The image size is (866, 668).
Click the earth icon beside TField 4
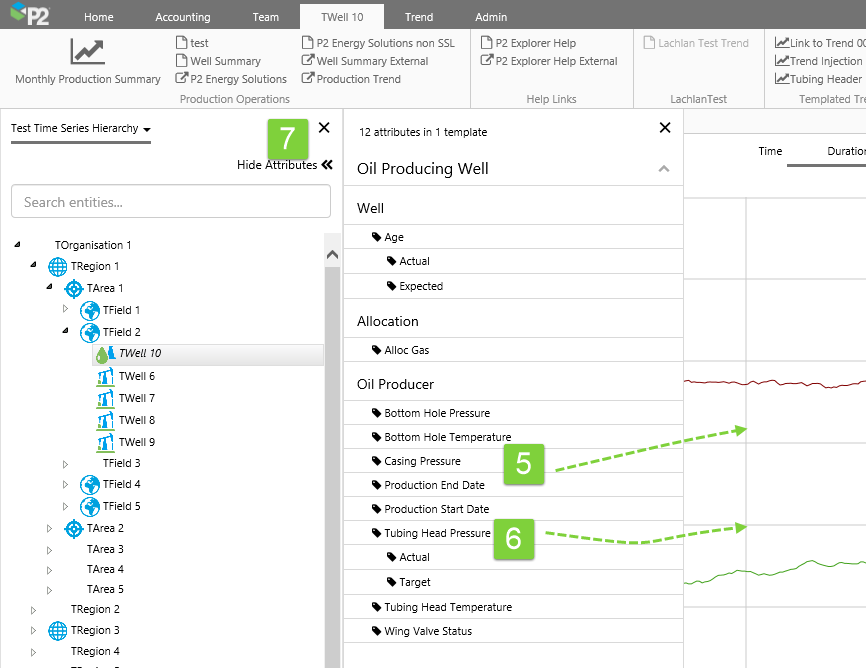90,485
